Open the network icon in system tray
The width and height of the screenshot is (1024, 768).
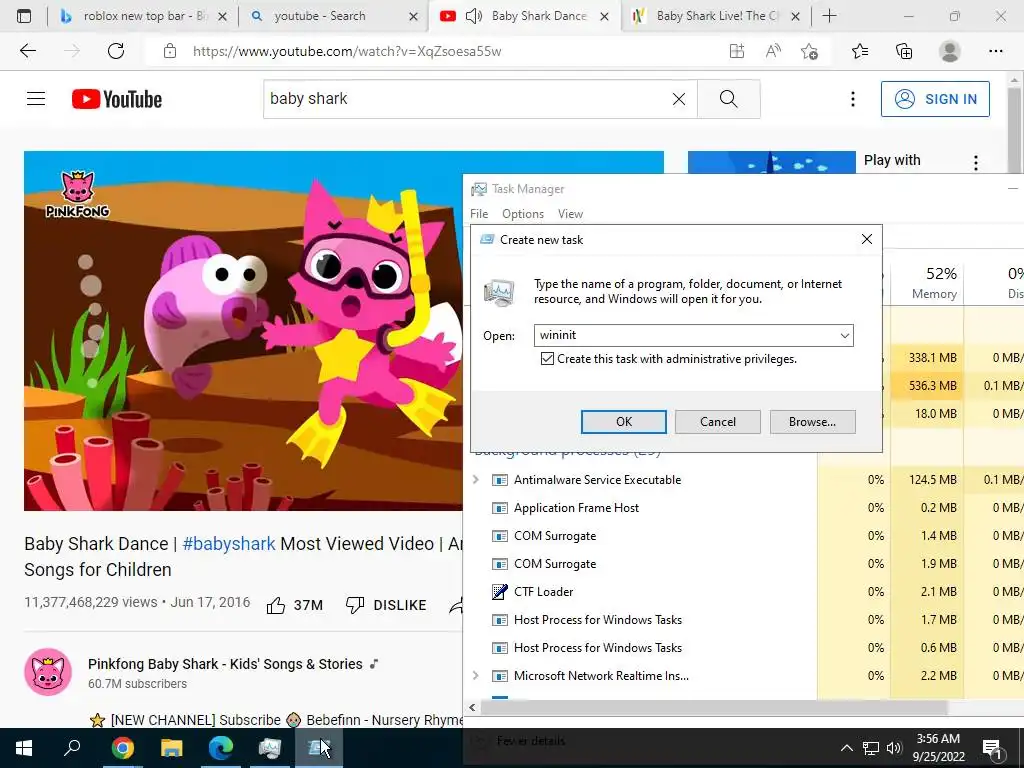tap(871, 748)
